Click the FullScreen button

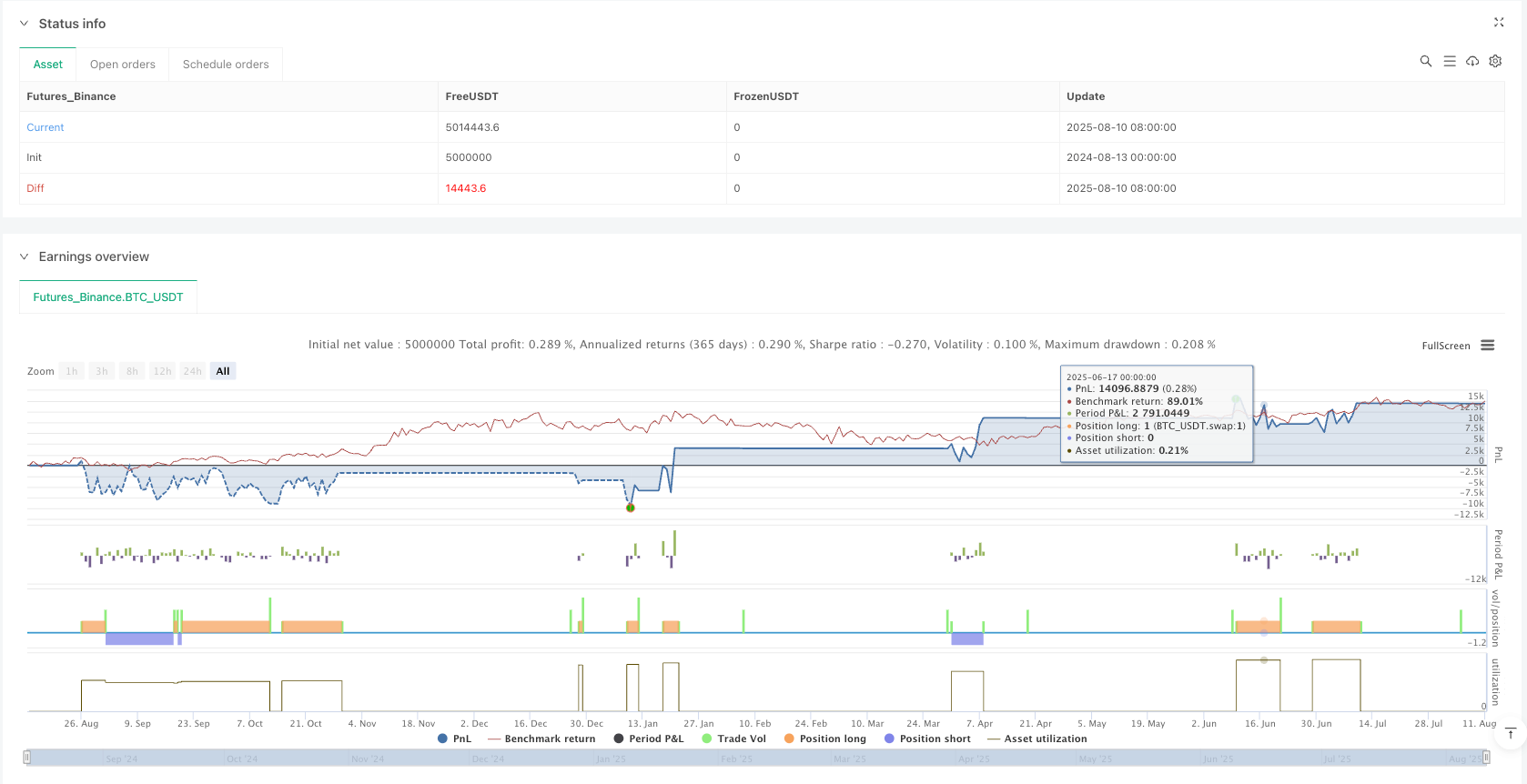point(1445,346)
